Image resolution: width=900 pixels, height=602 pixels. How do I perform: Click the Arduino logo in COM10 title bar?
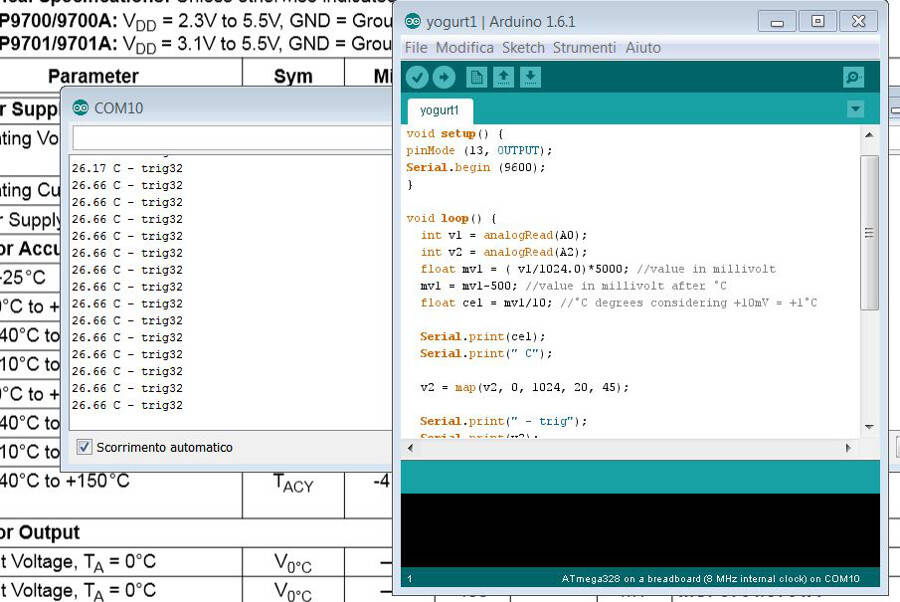pyautogui.click(x=81, y=107)
